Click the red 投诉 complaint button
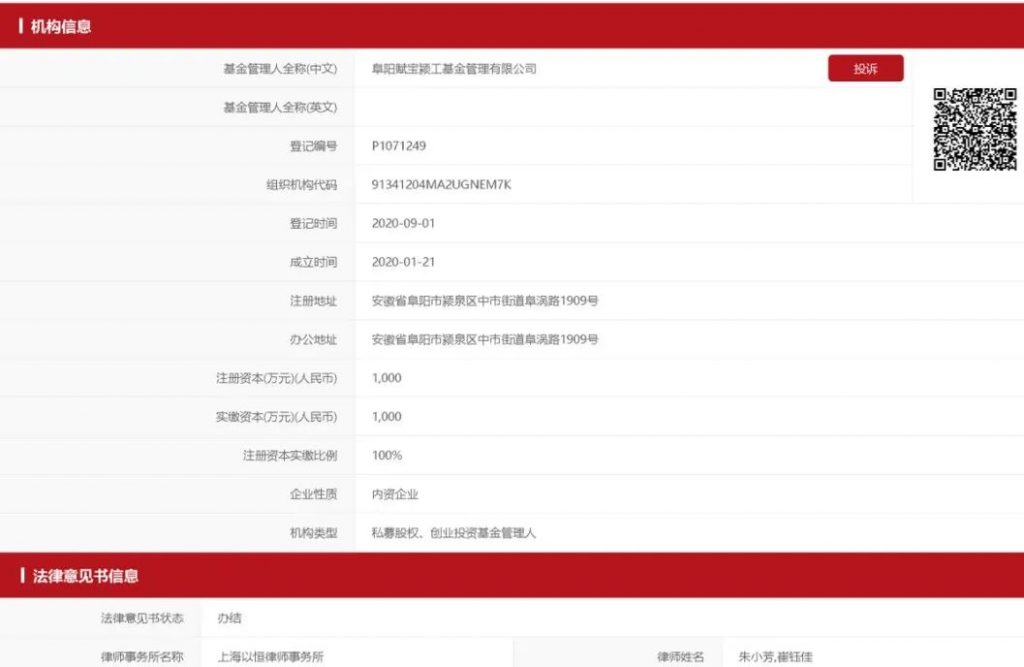The width and height of the screenshot is (1024, 667). pos(865,69)
